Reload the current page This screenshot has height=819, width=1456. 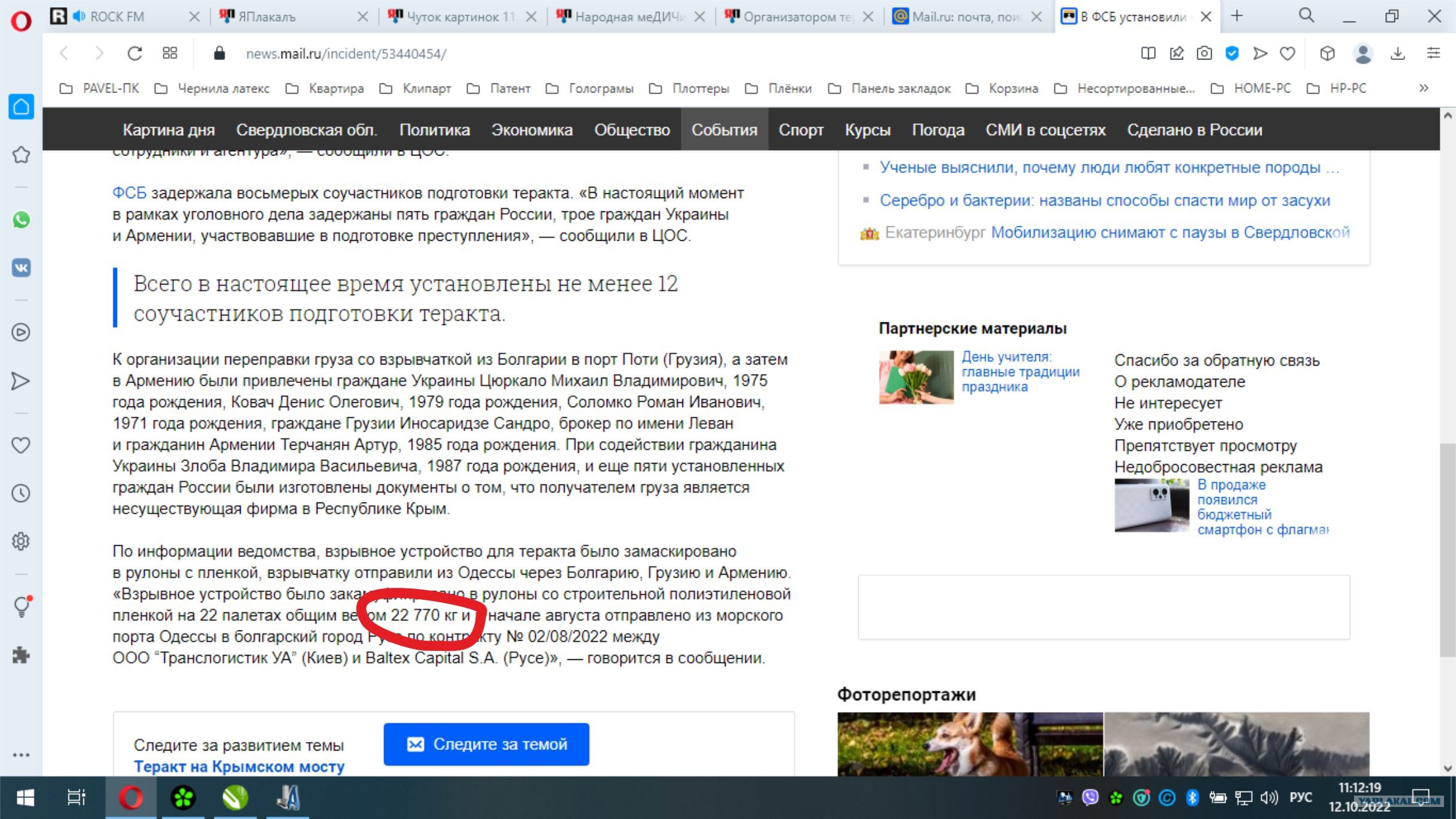click(x=134, y=53)
